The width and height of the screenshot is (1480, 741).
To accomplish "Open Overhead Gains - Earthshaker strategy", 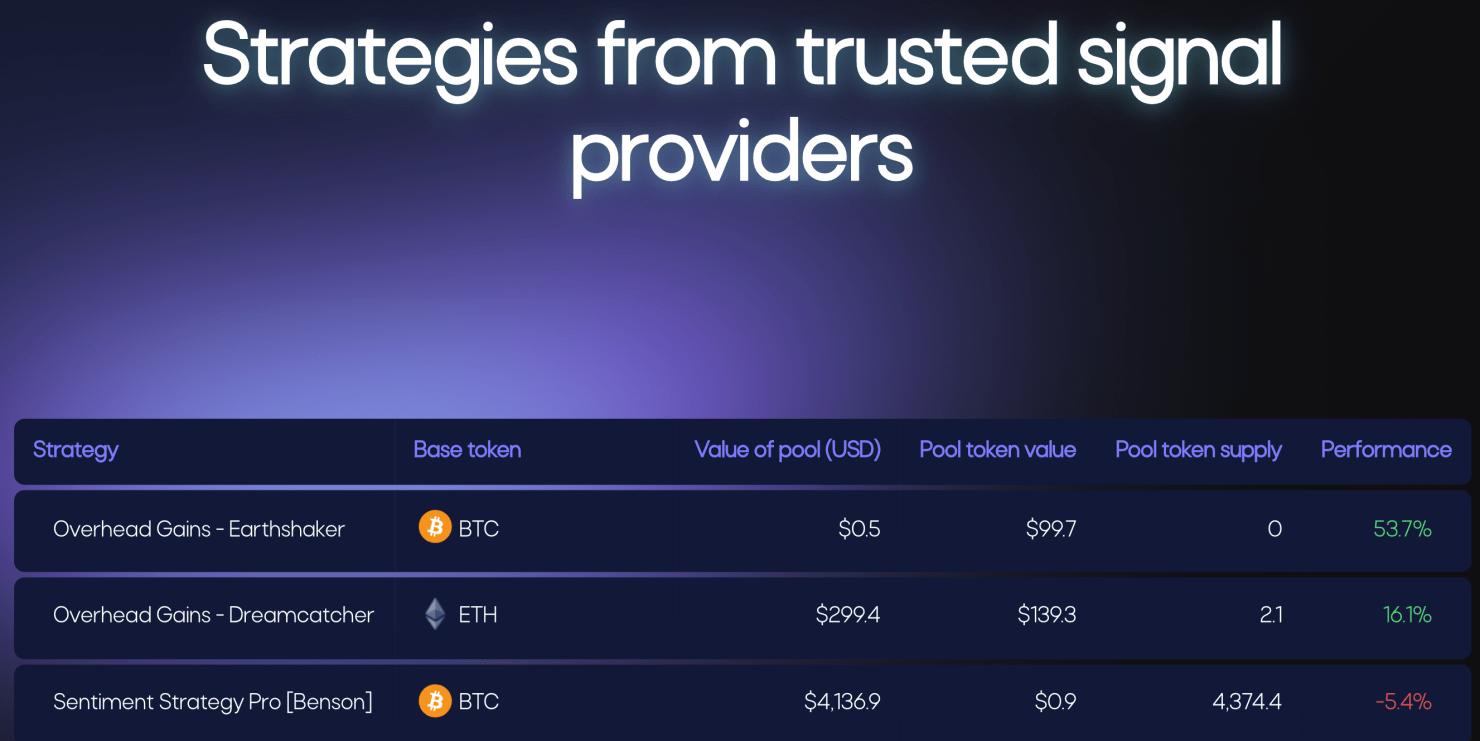I will [199, 529].
